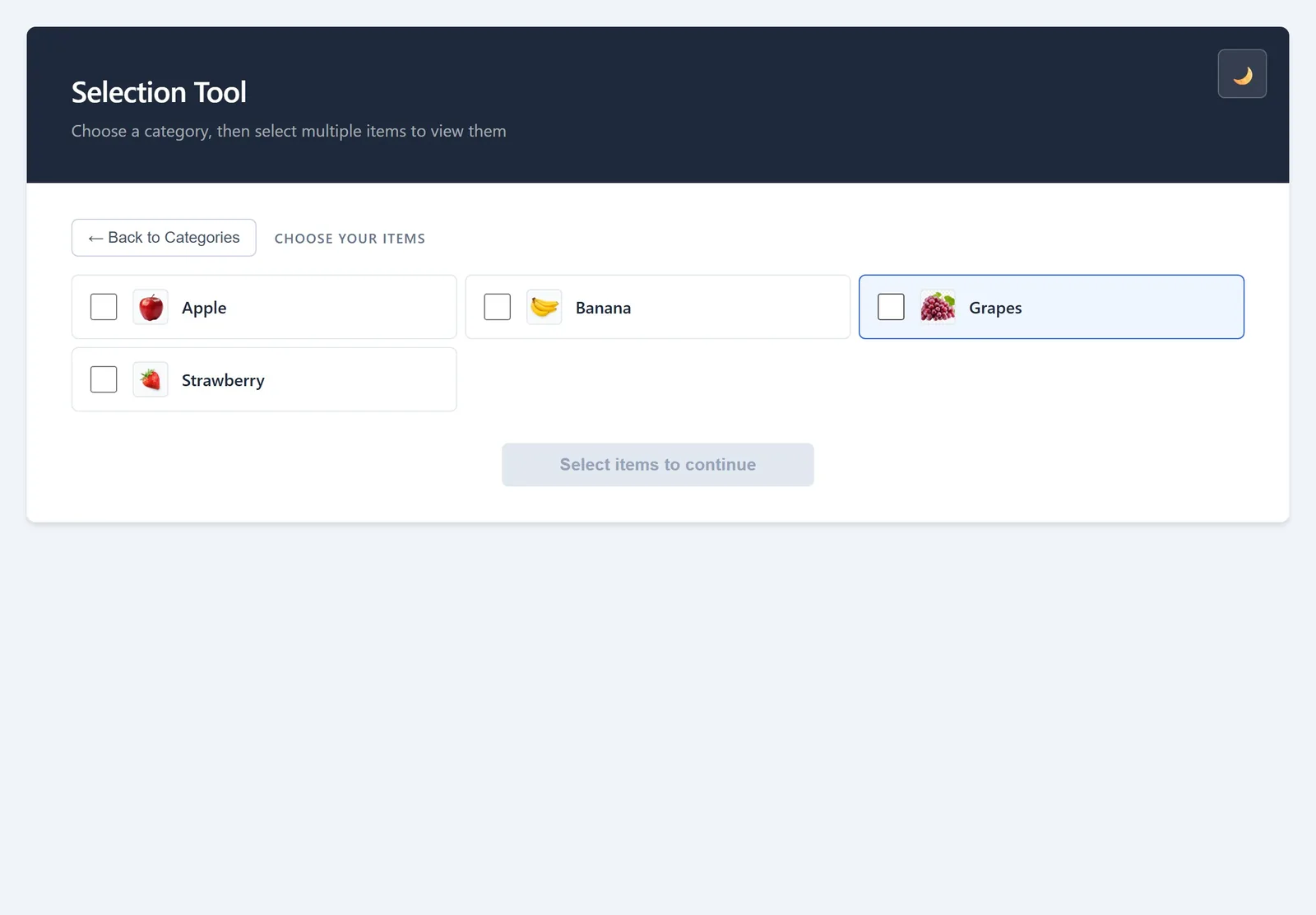The image size is (1316, 915).
Task: Click the Selection Tool title
Action: coord(159,92)
